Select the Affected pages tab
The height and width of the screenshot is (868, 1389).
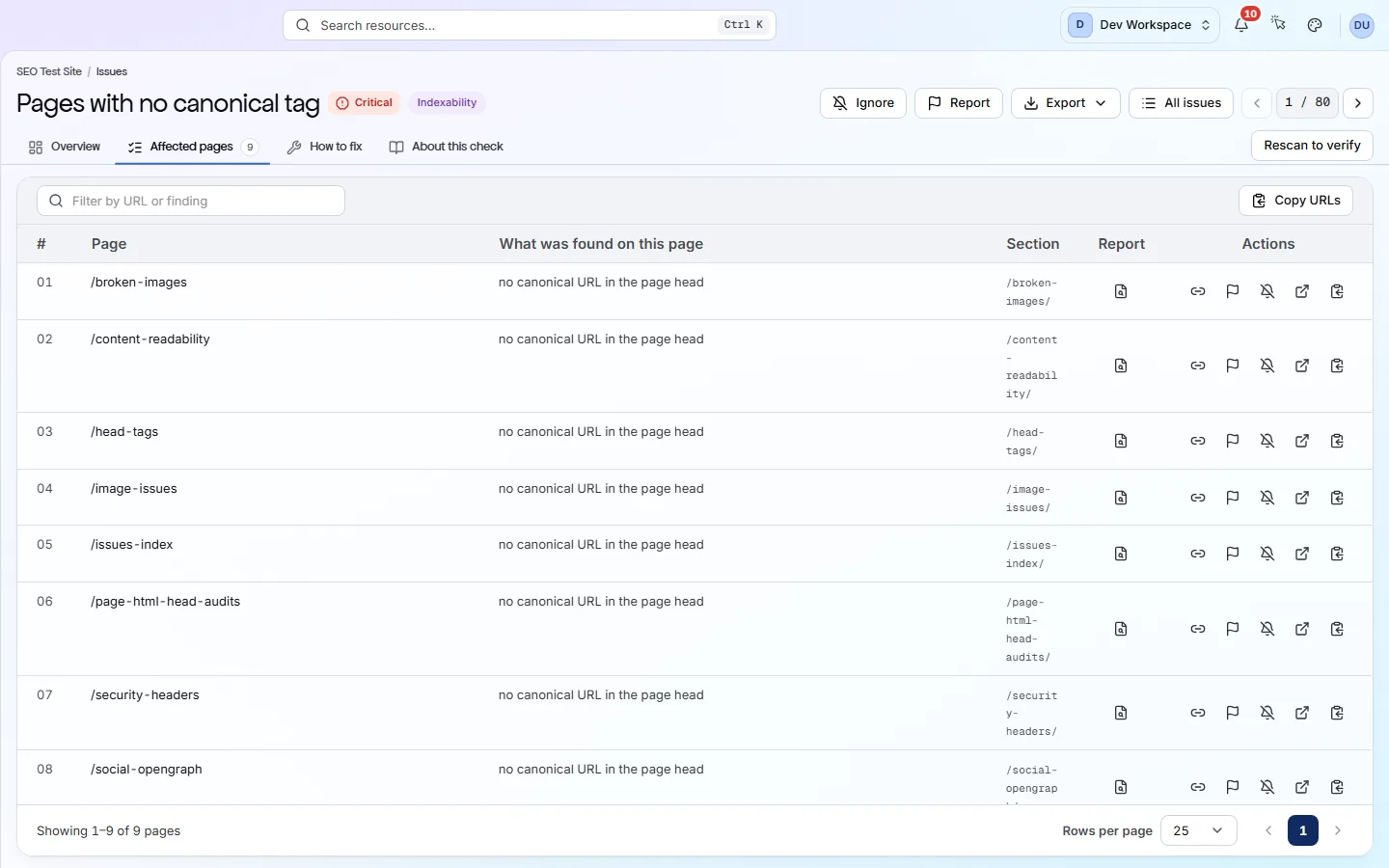pos(192,147)
